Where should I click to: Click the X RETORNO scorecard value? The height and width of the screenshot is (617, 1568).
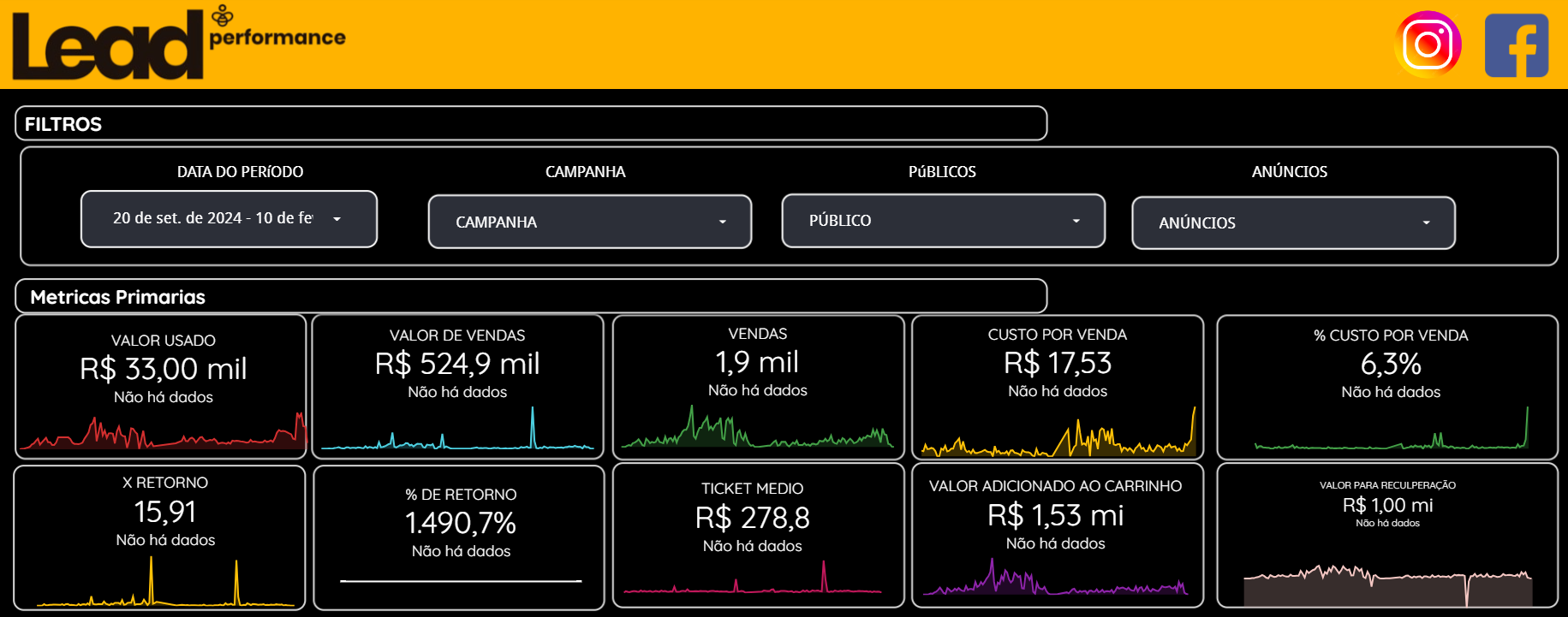(165, 512)
